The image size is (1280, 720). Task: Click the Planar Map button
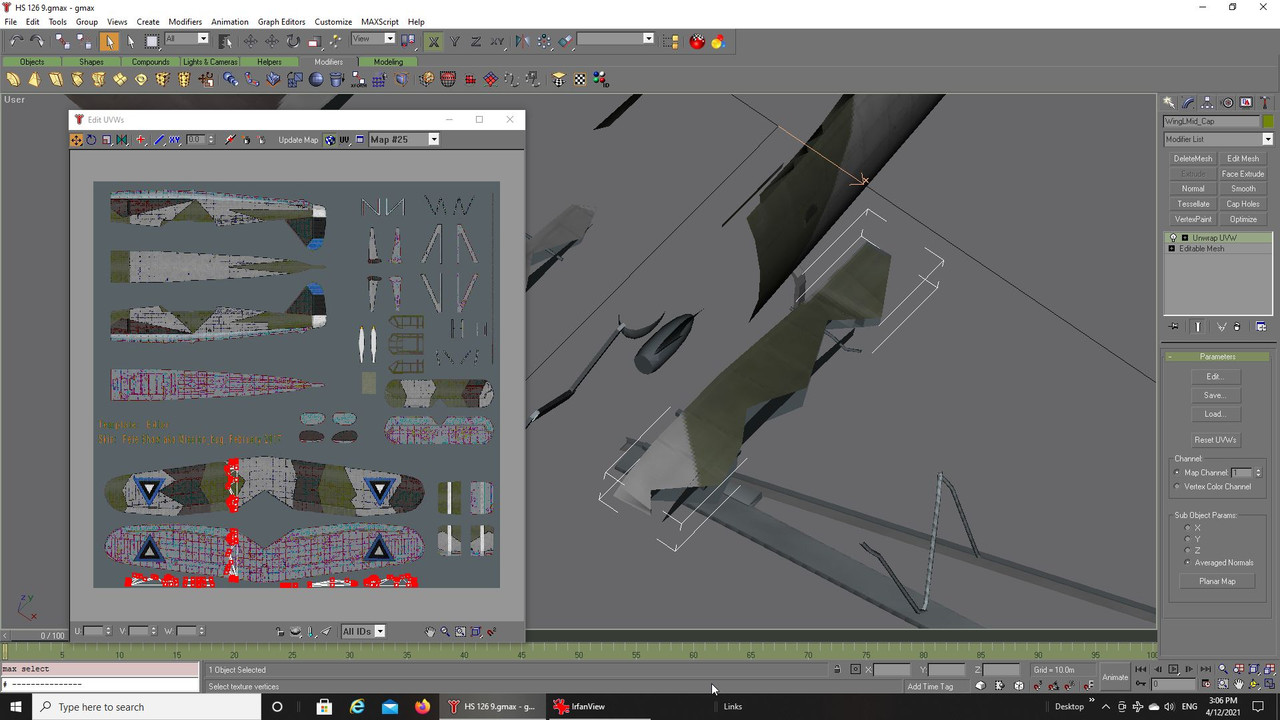[x=1216, y=581]
